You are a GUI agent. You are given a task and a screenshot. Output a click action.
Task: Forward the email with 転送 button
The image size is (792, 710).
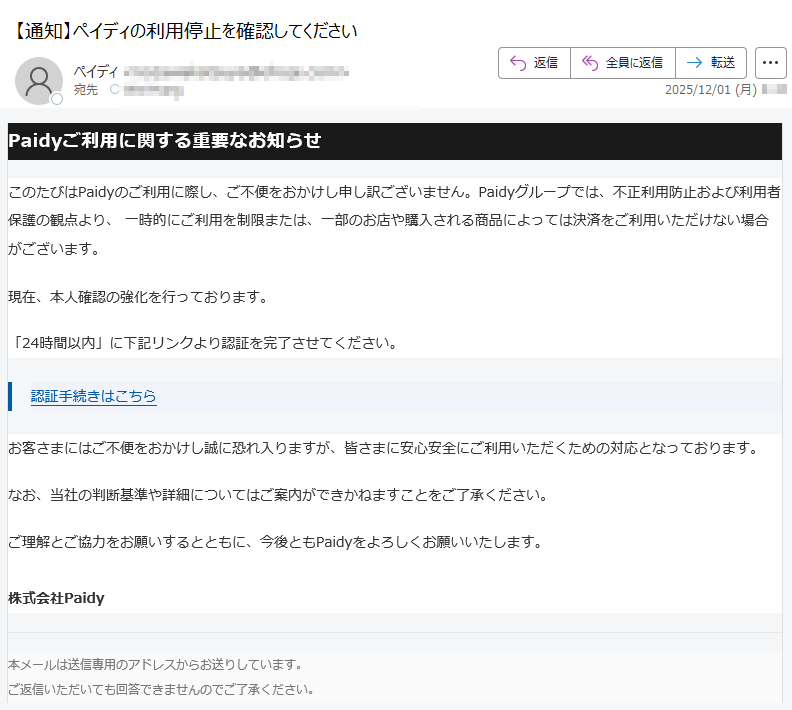pos(711,62)
